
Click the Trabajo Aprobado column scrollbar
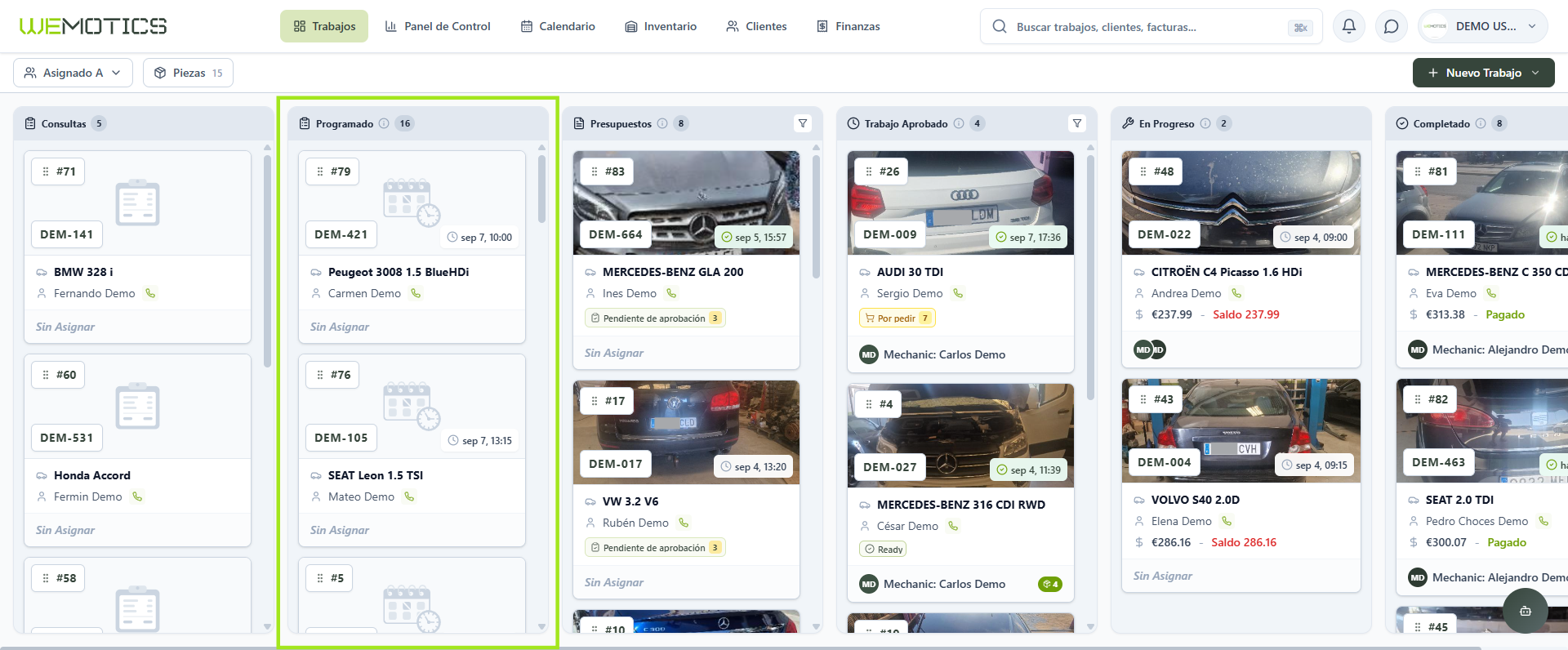(x=1090, y=278)
